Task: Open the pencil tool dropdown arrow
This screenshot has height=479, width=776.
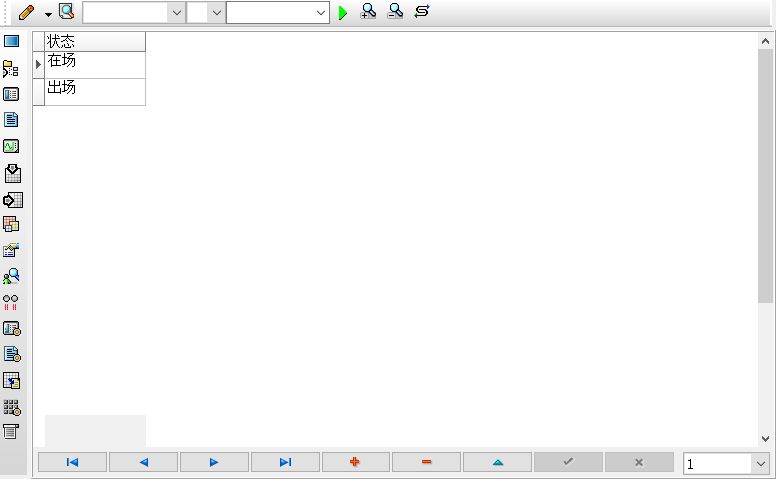Action: click(x=48, y=14)
